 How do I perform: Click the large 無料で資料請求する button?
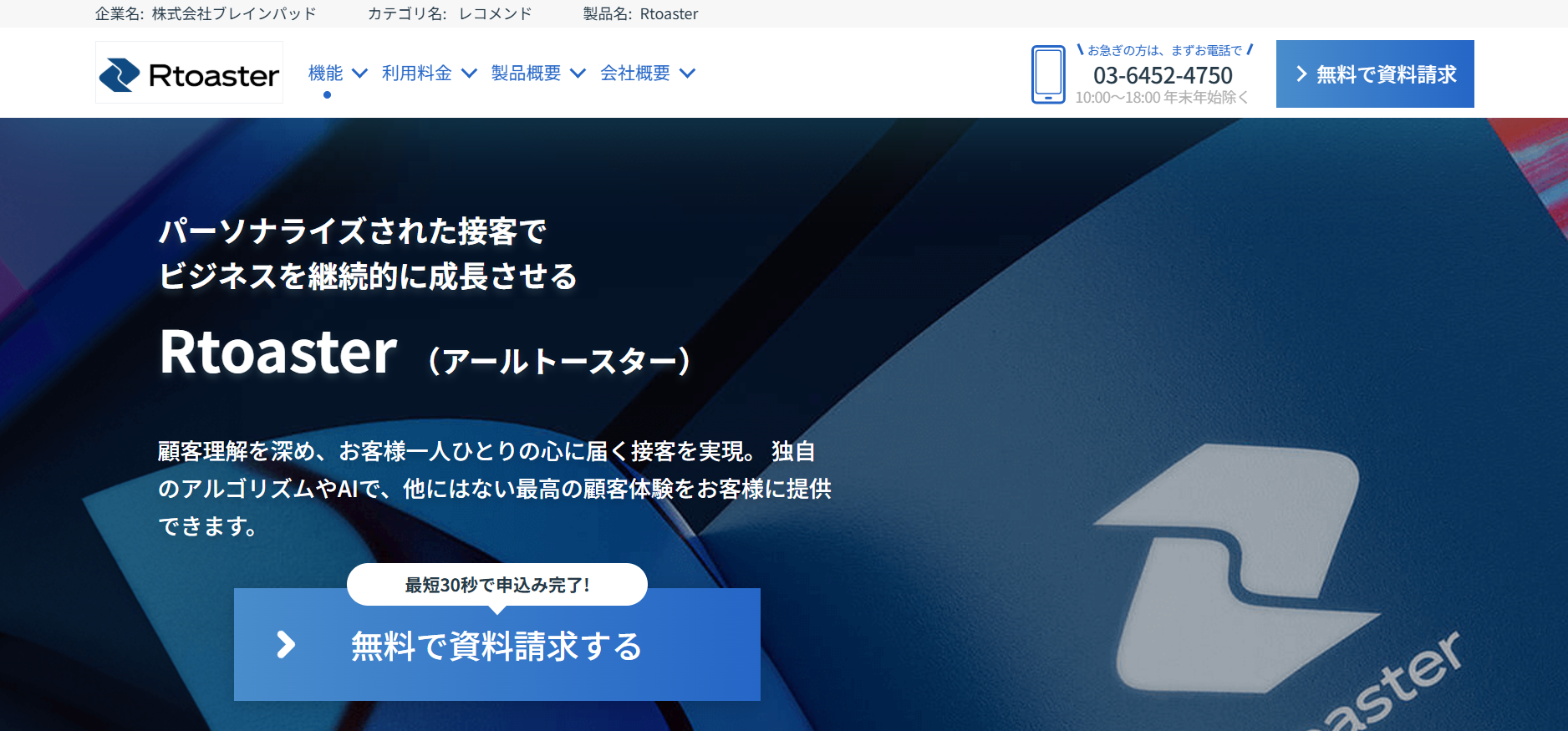point(497,644)
